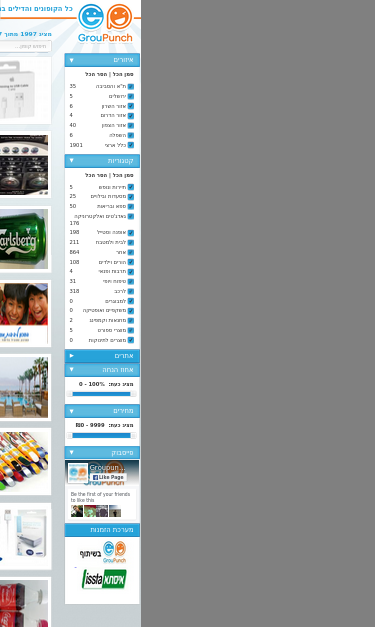Toggle the North area region with 40 deals
The width and height of the screenshot is (375, 627).
[x=131, y=126]
